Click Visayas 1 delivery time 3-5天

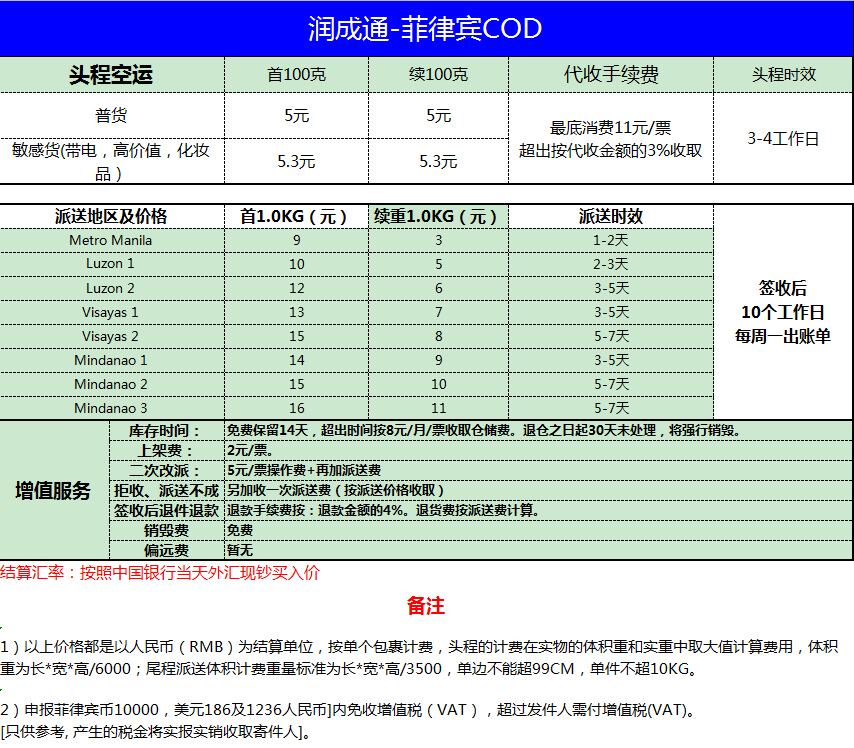(611, 312)
